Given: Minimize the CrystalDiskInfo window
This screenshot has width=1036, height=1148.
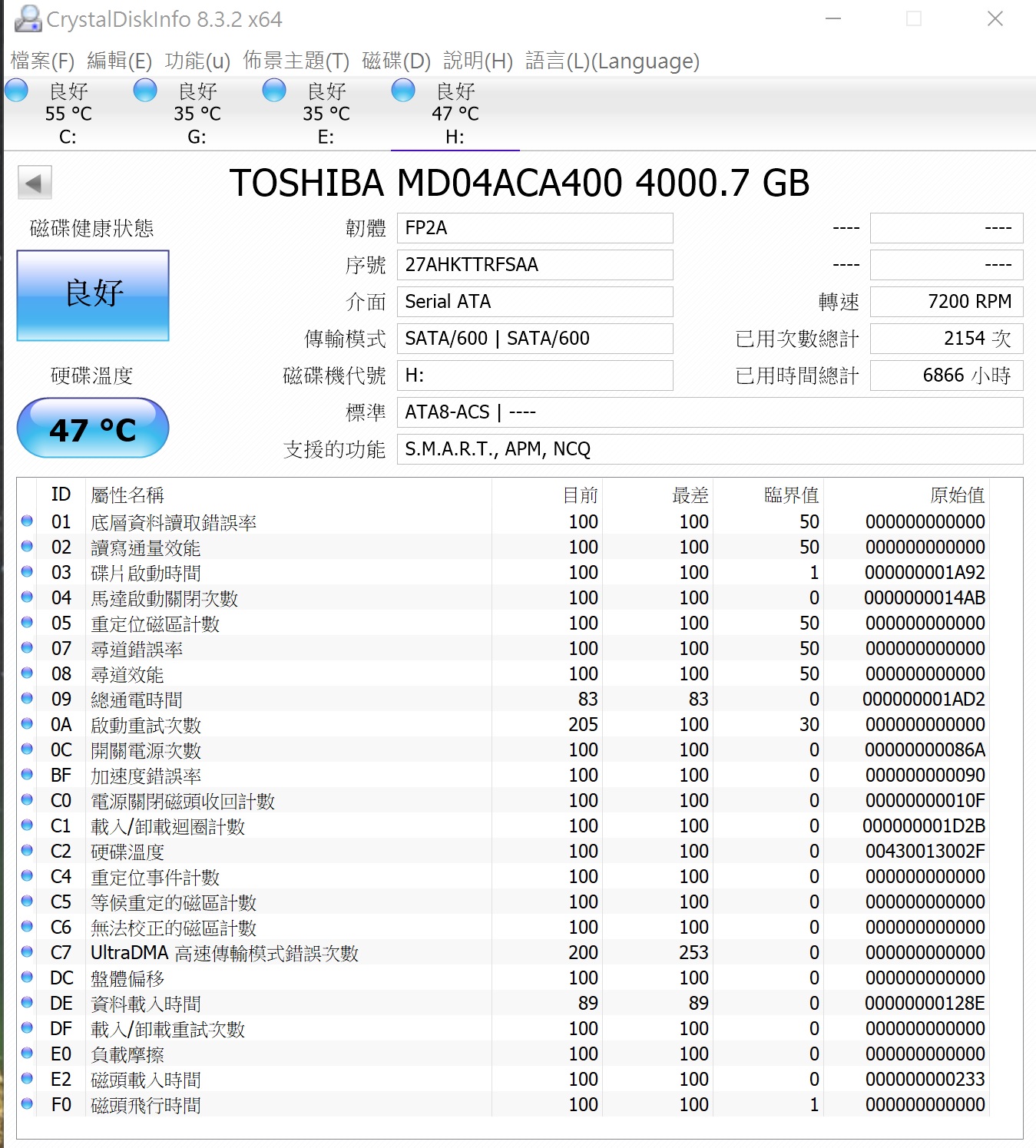Looking at the screenshot, I should tap(833, 18).
